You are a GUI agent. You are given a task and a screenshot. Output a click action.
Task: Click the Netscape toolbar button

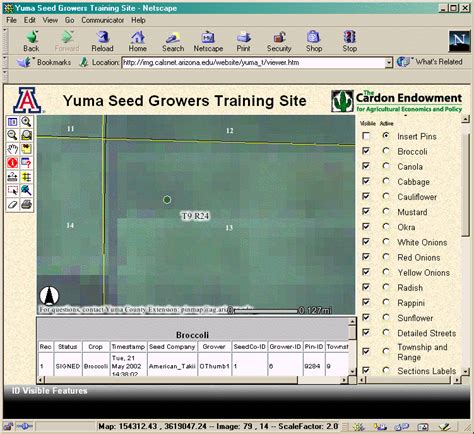pyautogui.click(x=208, y=41)
